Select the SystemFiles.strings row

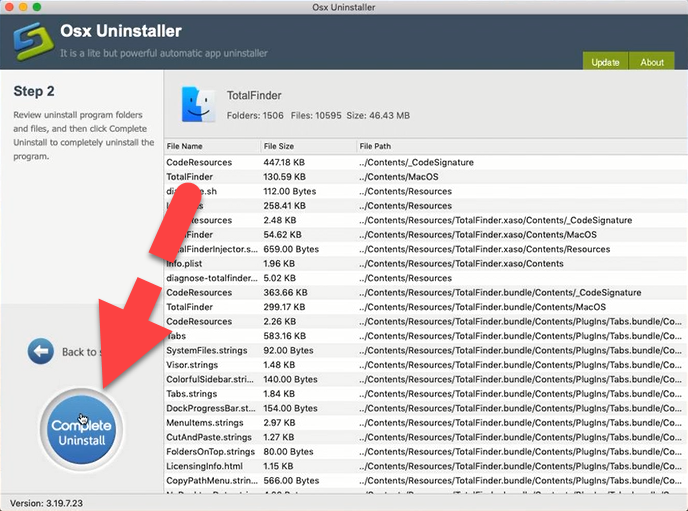[426, 350]
